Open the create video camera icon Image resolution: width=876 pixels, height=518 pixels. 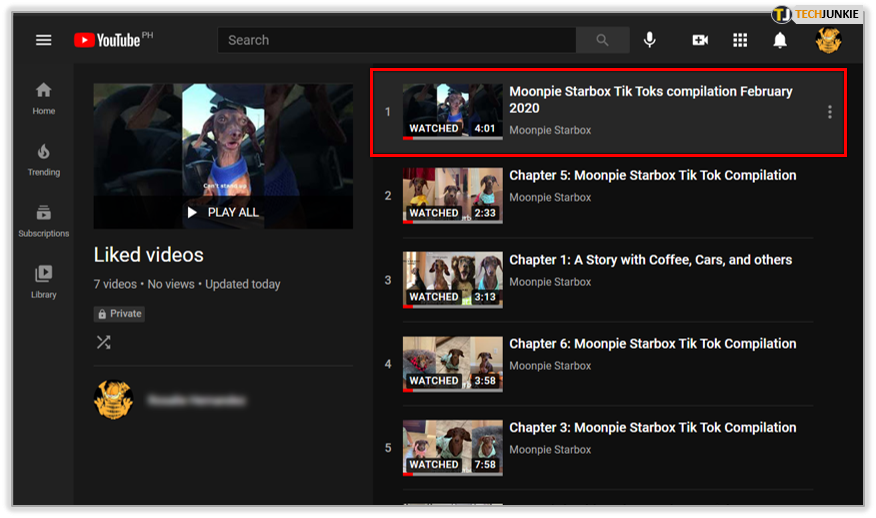click(x=700, y=40)
